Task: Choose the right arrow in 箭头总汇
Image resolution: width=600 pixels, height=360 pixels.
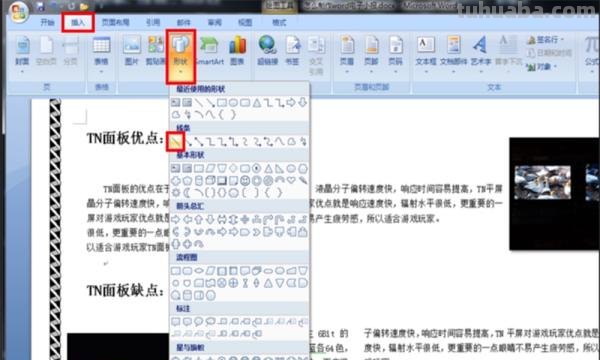Action: point(176,220)
